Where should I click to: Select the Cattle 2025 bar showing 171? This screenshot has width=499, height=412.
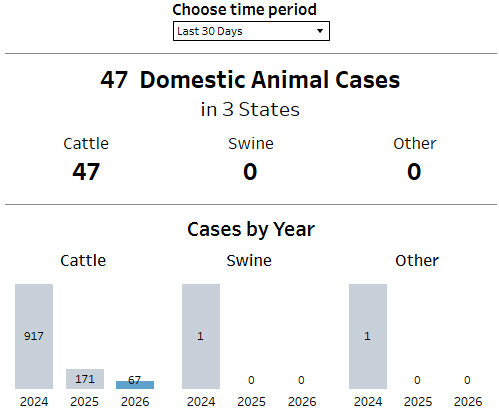[x=85, y=379]
